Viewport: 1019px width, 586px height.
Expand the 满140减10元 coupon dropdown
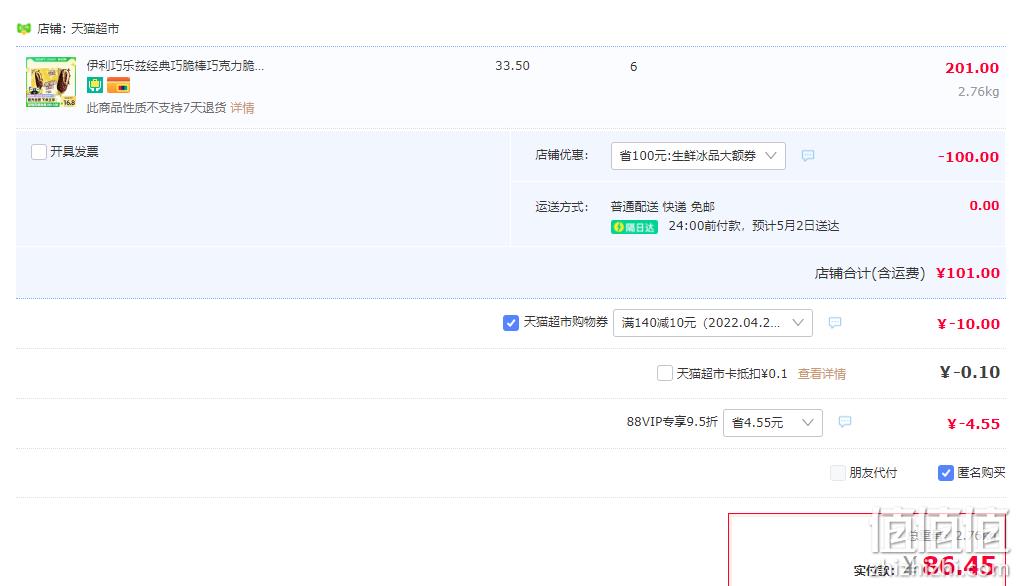coord(713,323)
